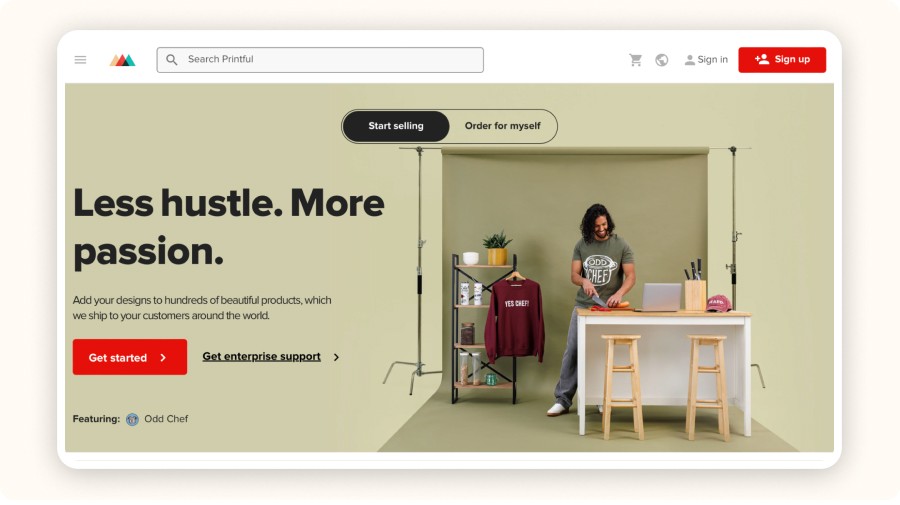900x505 pixels.
Task: Open the hamburger navigation menu
Action: pyautogui.click(x=80, y=60)
